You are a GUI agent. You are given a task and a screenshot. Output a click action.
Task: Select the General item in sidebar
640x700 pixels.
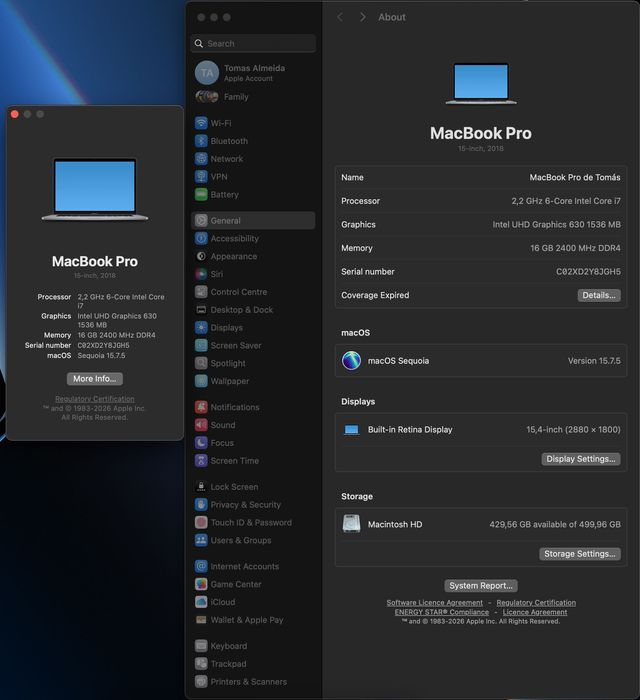pyautogui.click(x=253, y=220)
